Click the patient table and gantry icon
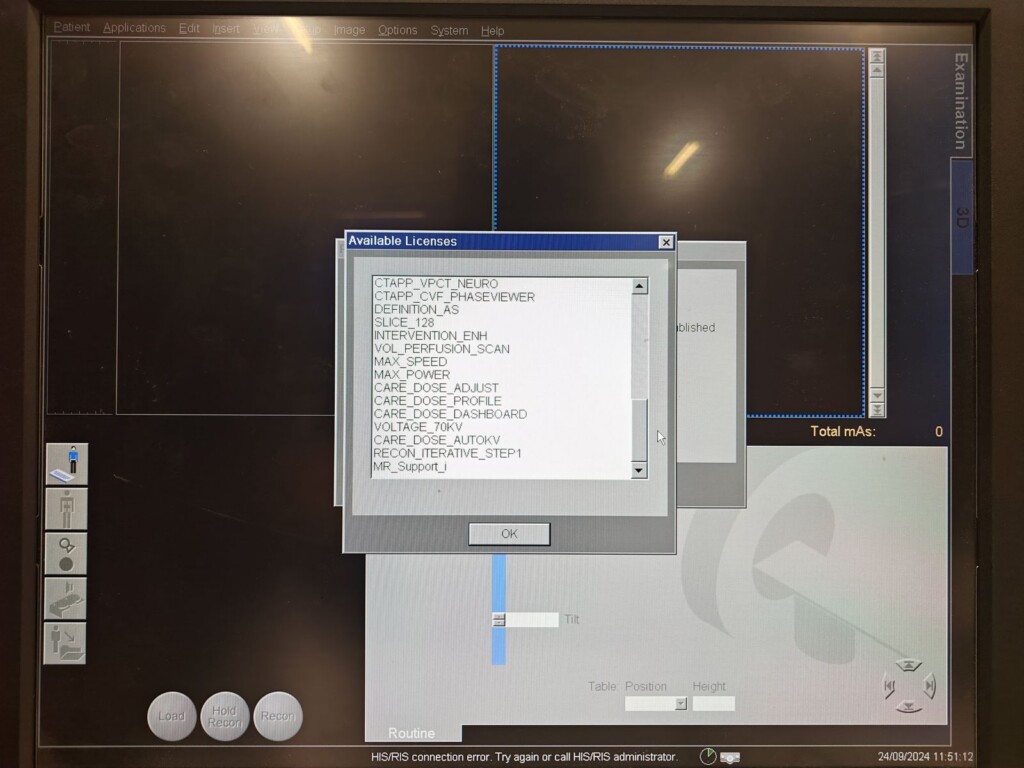 tap(66, 598)
